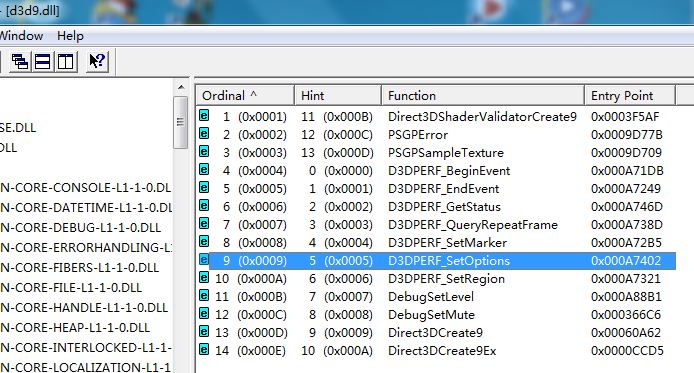Click export icon in Direct3DCreate9 row

coord(204,332)
